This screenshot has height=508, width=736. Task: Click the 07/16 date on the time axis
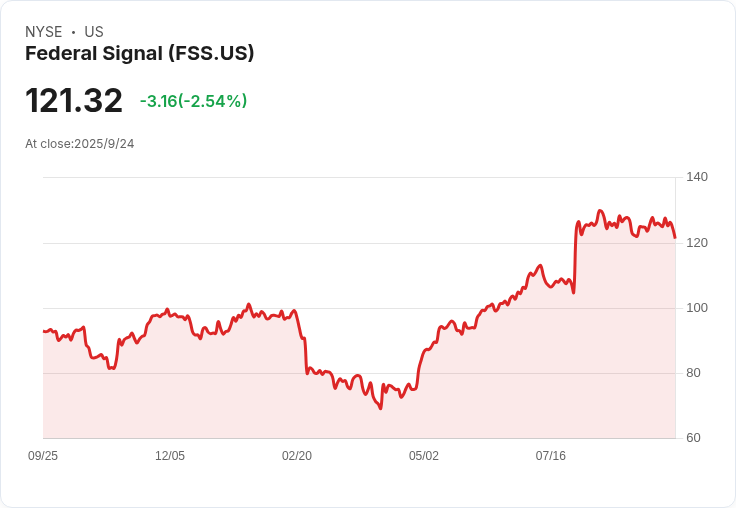click(x=551, y=456)
